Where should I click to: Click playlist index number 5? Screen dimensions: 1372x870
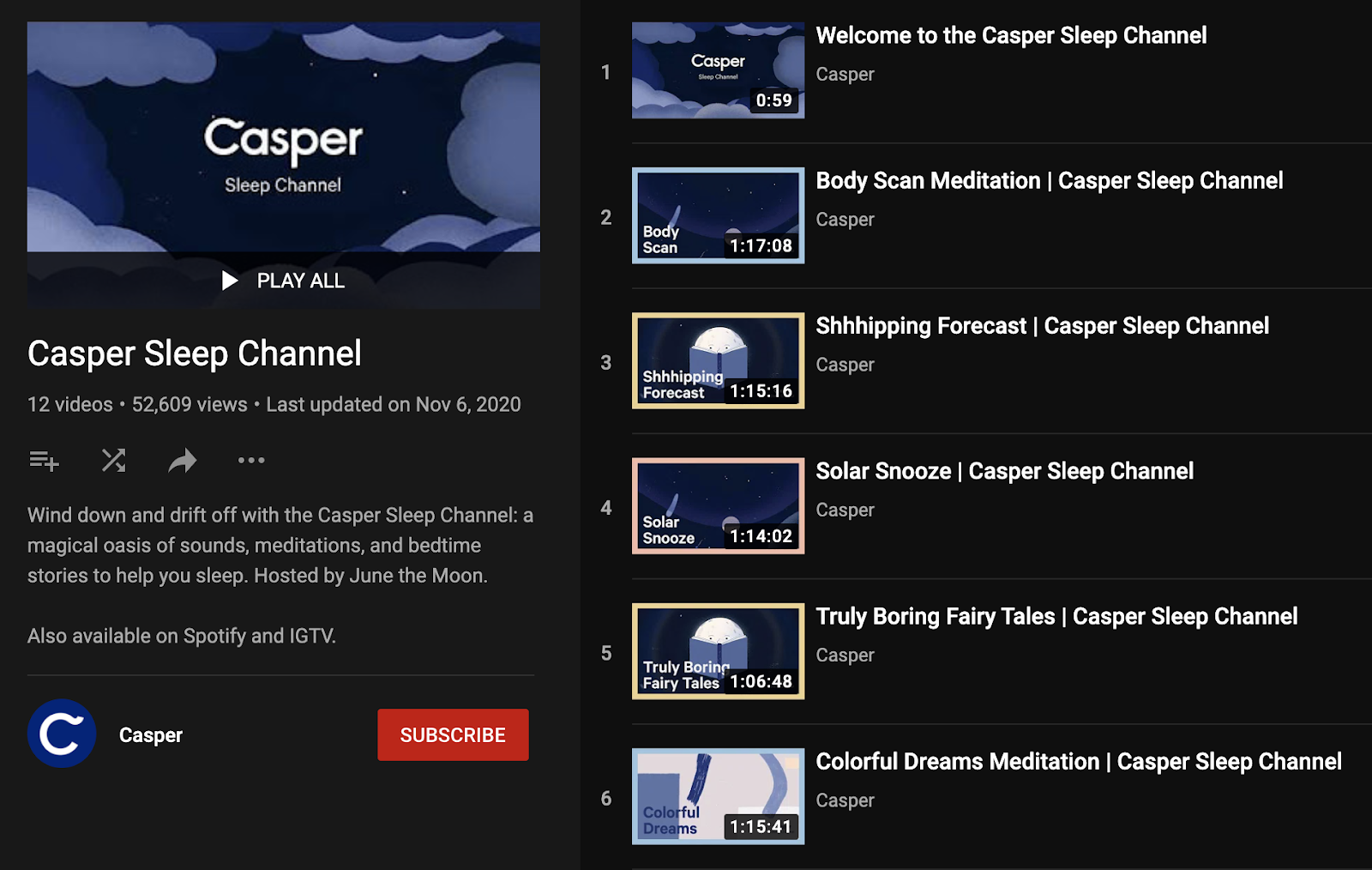pyautogui.click(x=606, y=653)
